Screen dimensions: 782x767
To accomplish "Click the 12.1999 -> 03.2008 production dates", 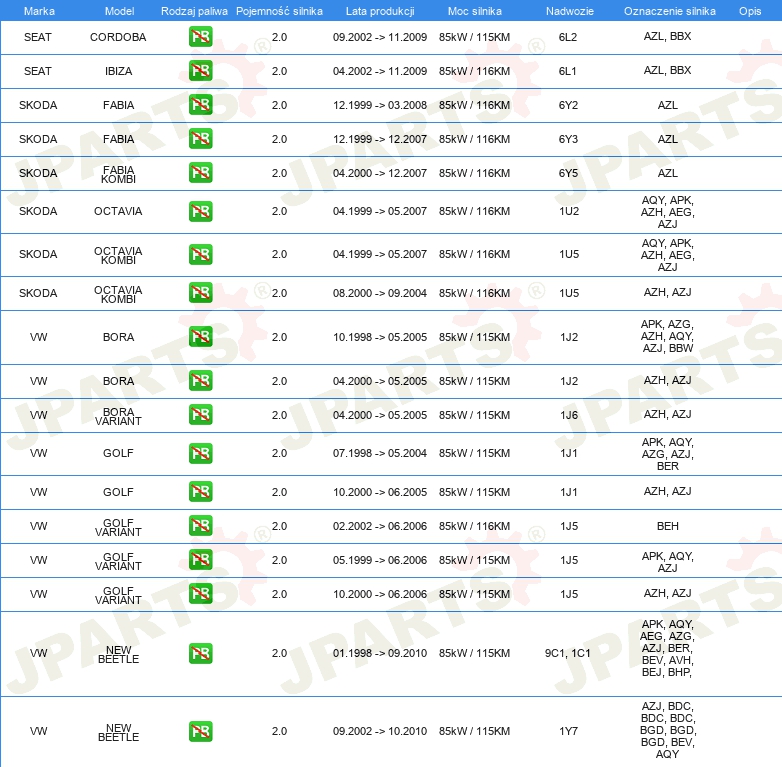I will tap(380, 105).
